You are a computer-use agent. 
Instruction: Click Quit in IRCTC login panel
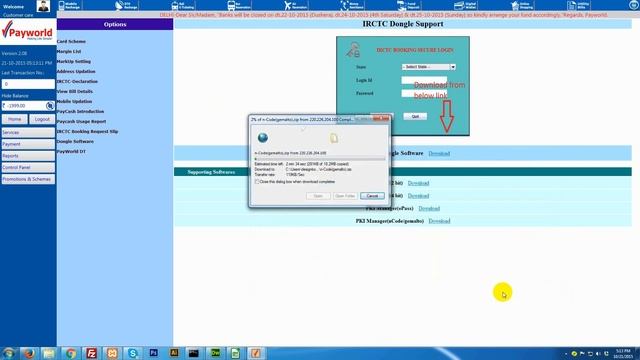[x=415, y=116]
